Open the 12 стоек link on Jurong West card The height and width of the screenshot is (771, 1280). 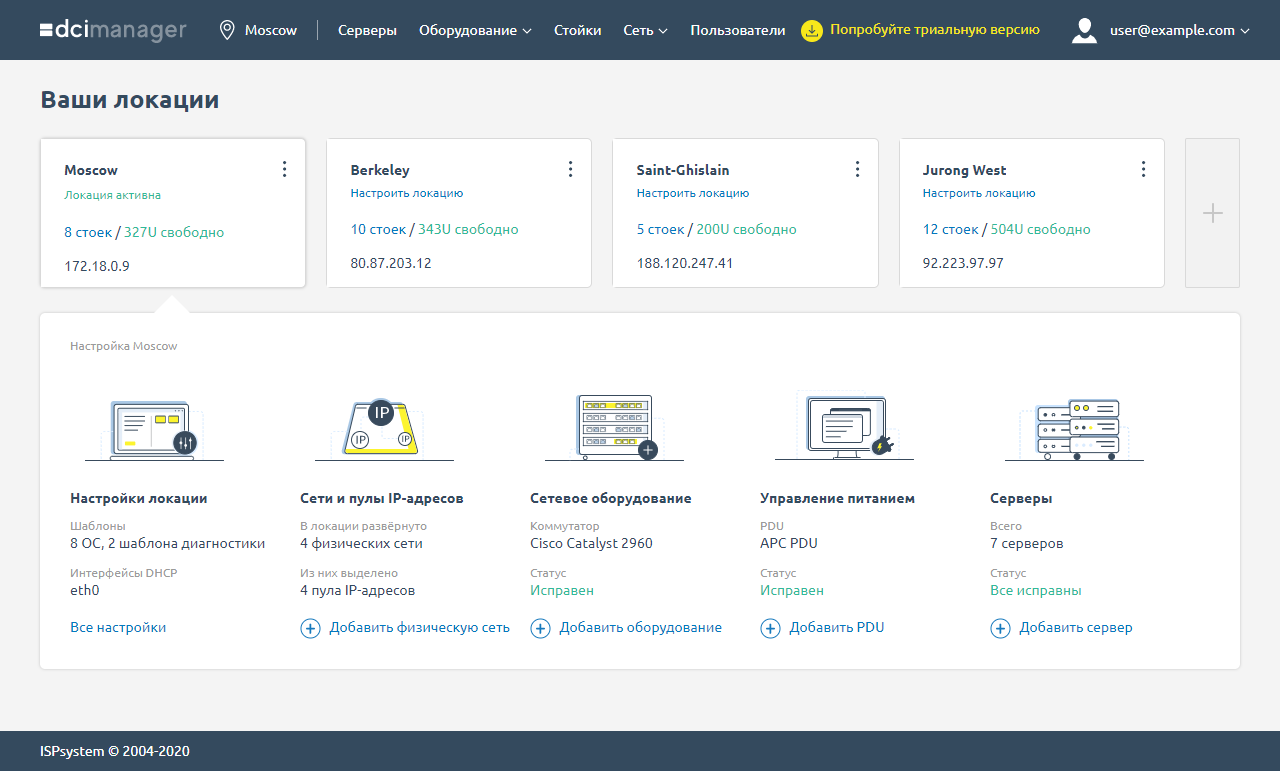[950, 229]
